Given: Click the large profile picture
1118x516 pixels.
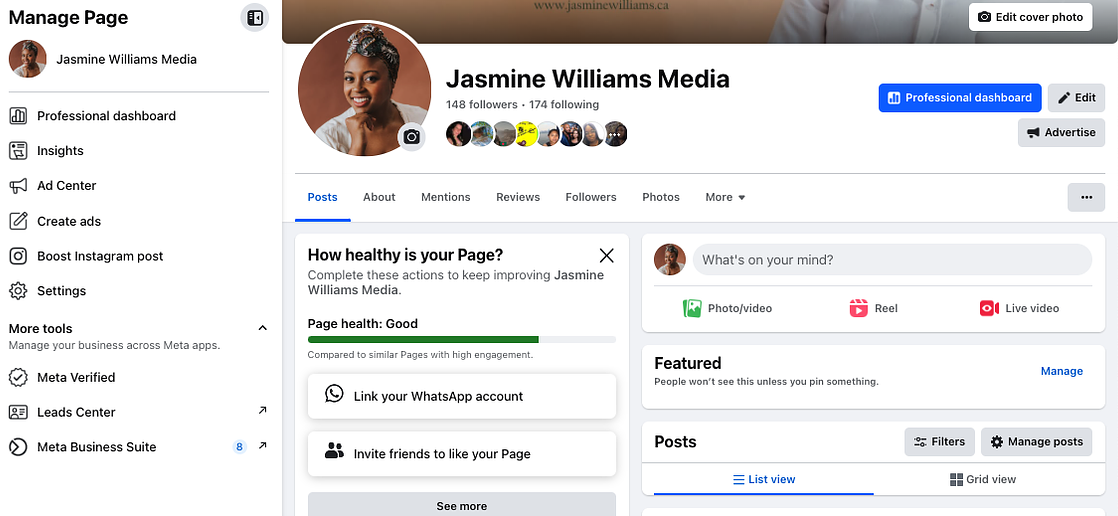Looking at the screenshot, I should (364, 89).
